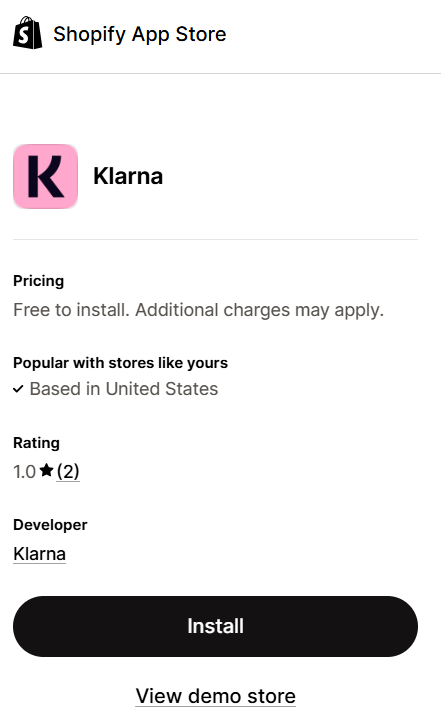Click the Additional charges may apply text
The width and height of the screenshot is (441, 717).
click(259, 310)
